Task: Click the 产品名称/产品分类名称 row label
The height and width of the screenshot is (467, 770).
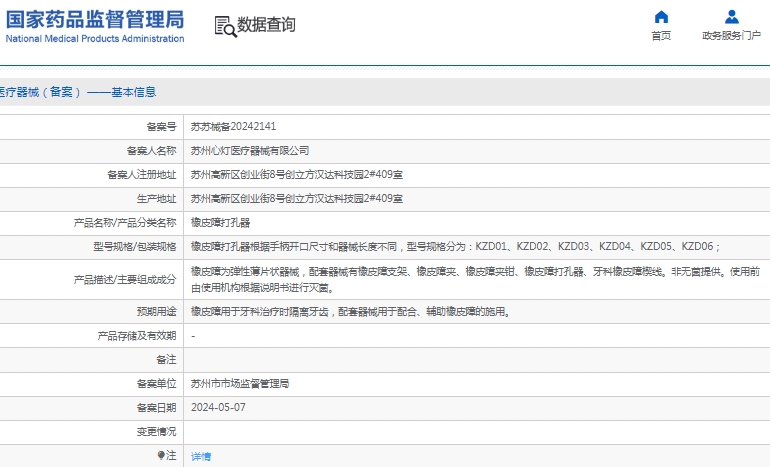Action: tap(125, 223)
